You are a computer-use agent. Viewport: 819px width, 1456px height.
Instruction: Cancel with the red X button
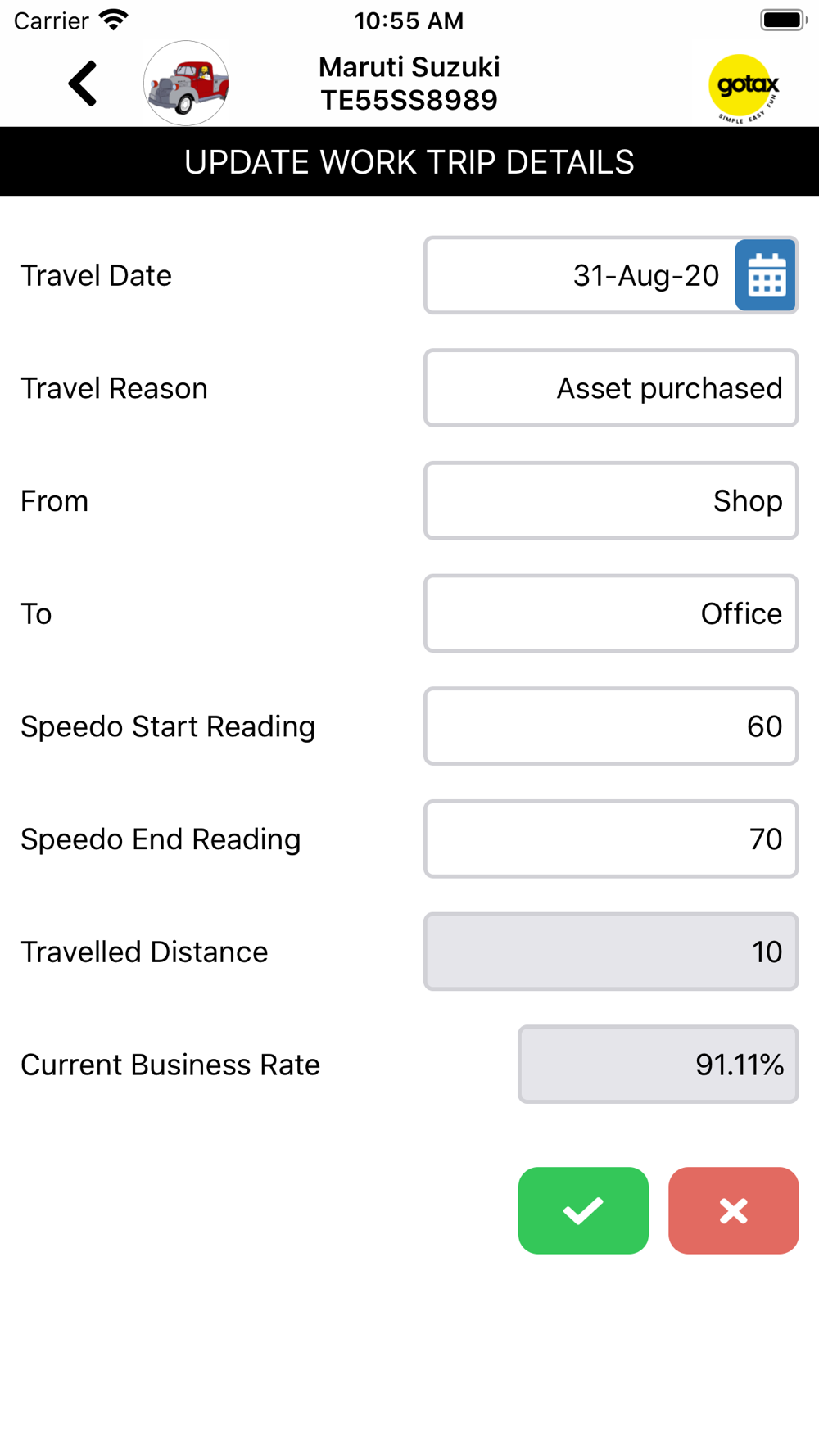[x=734, y=1210]
